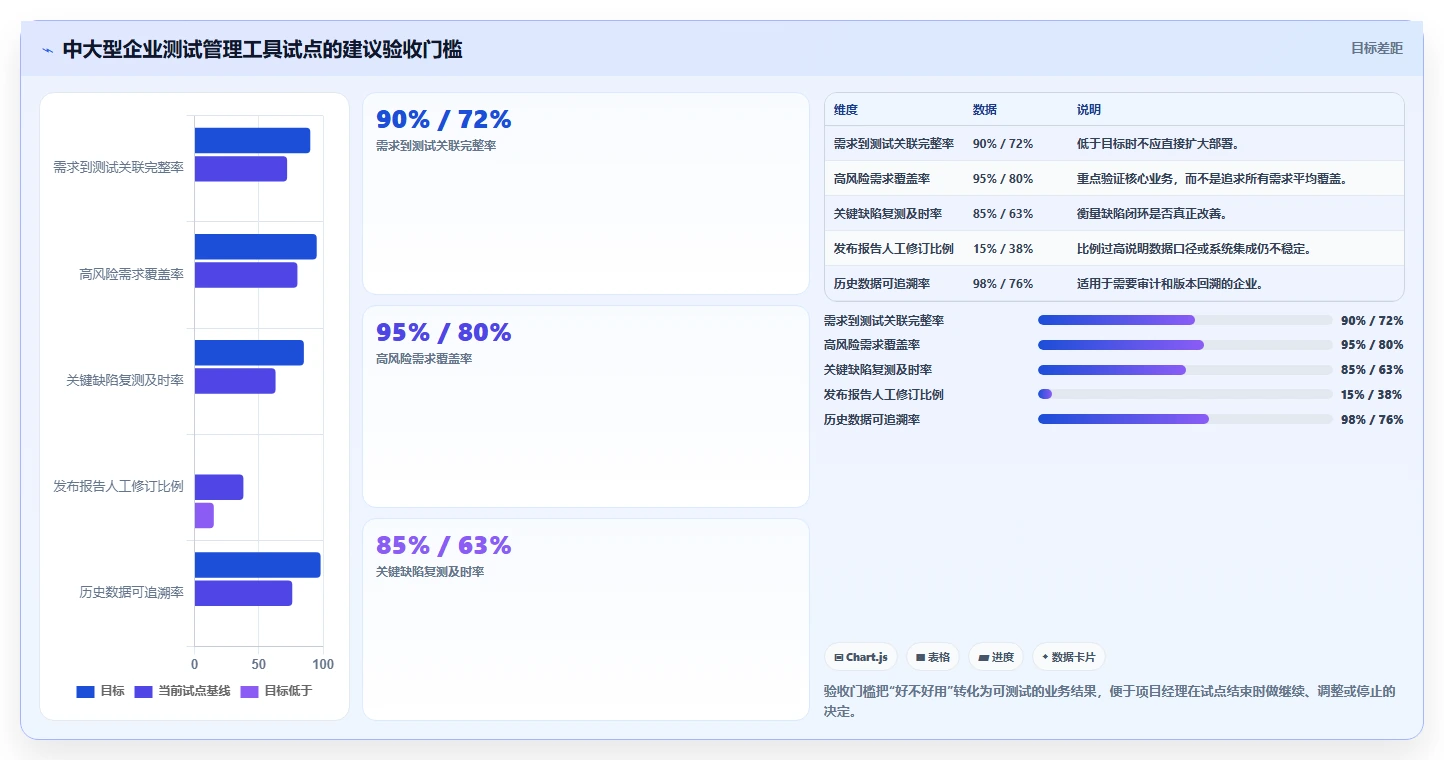Viewport: 1444px width, 760px height.
Task: Select the 15% / 38% table cell
Action: [1003, 249]
